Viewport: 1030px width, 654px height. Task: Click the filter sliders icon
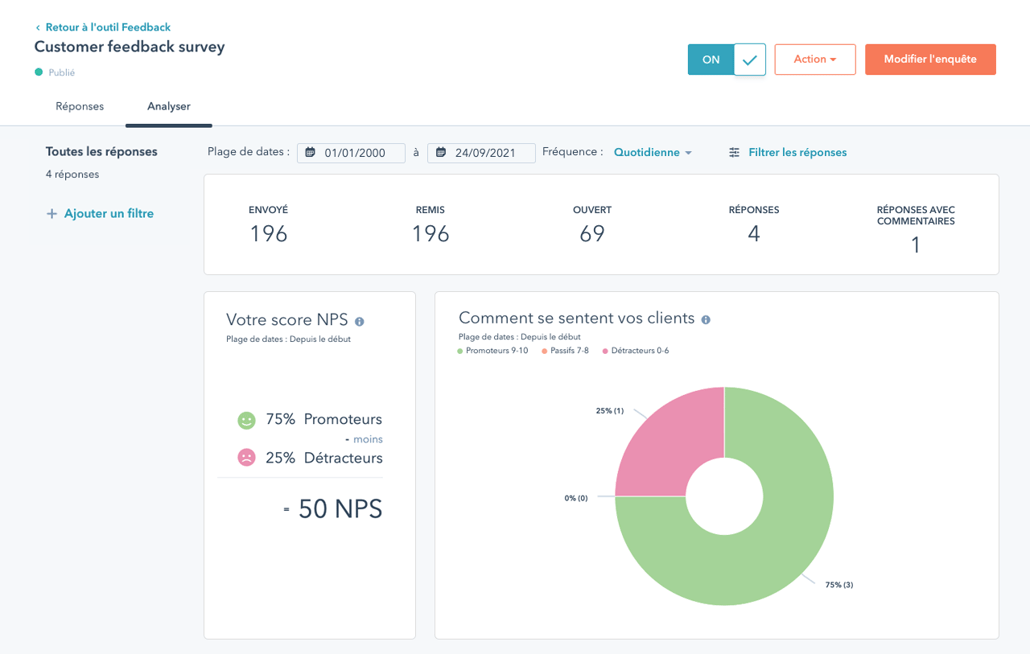(x=734, y=153)
